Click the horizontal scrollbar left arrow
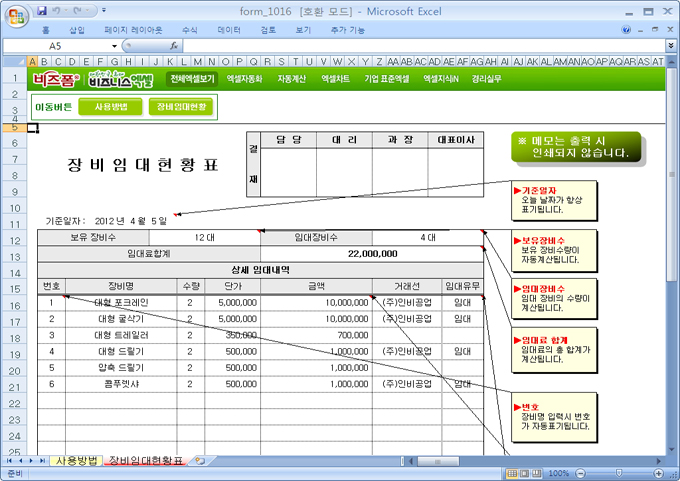Screen dimensions: 680x481 coord(411,461)
